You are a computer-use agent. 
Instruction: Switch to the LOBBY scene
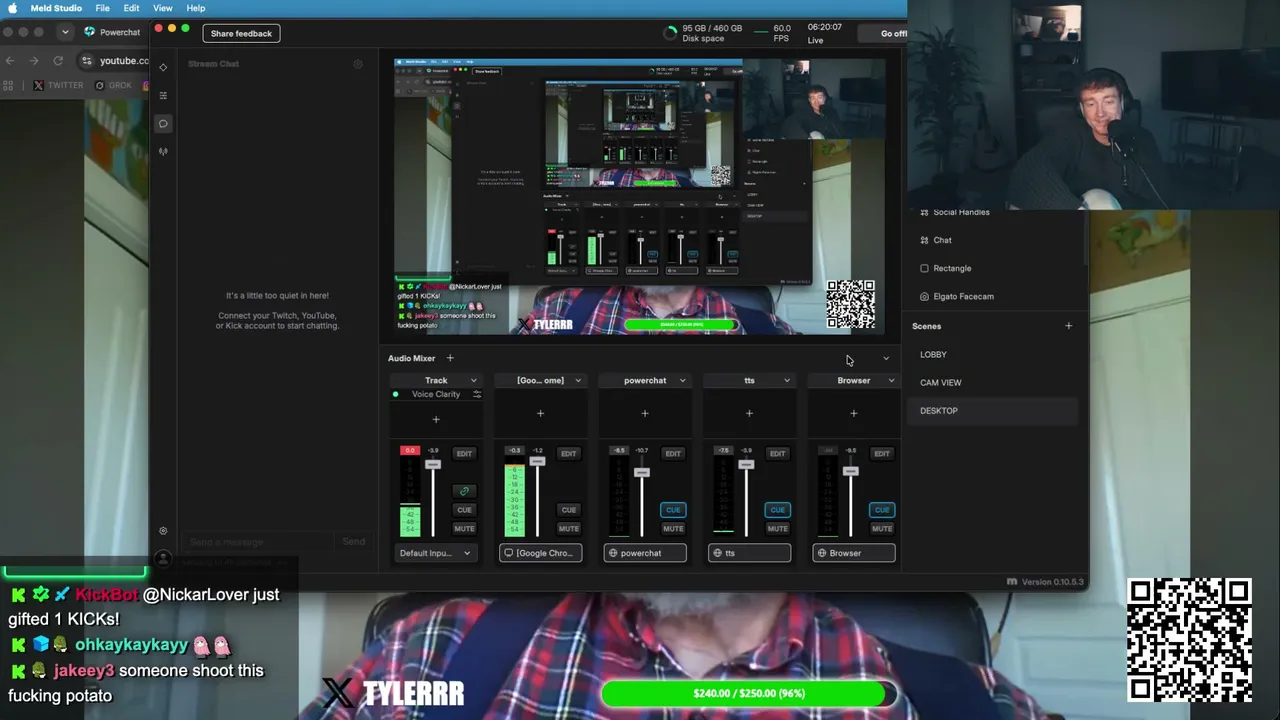(992, 354)
